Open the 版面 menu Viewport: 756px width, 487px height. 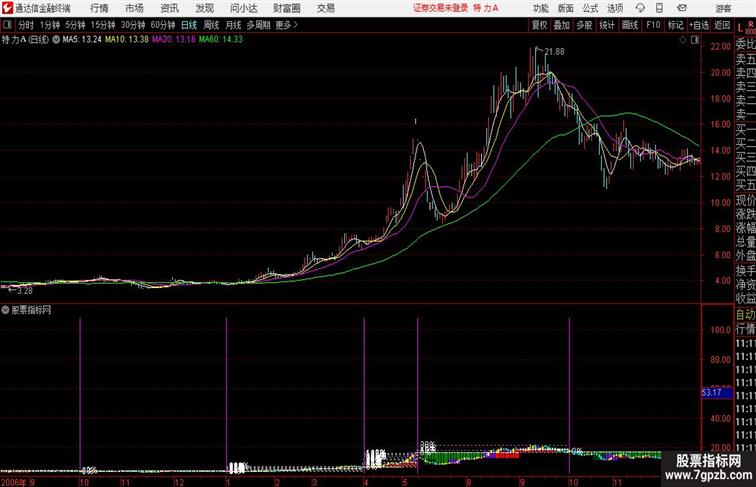click(x=566, y=8)
